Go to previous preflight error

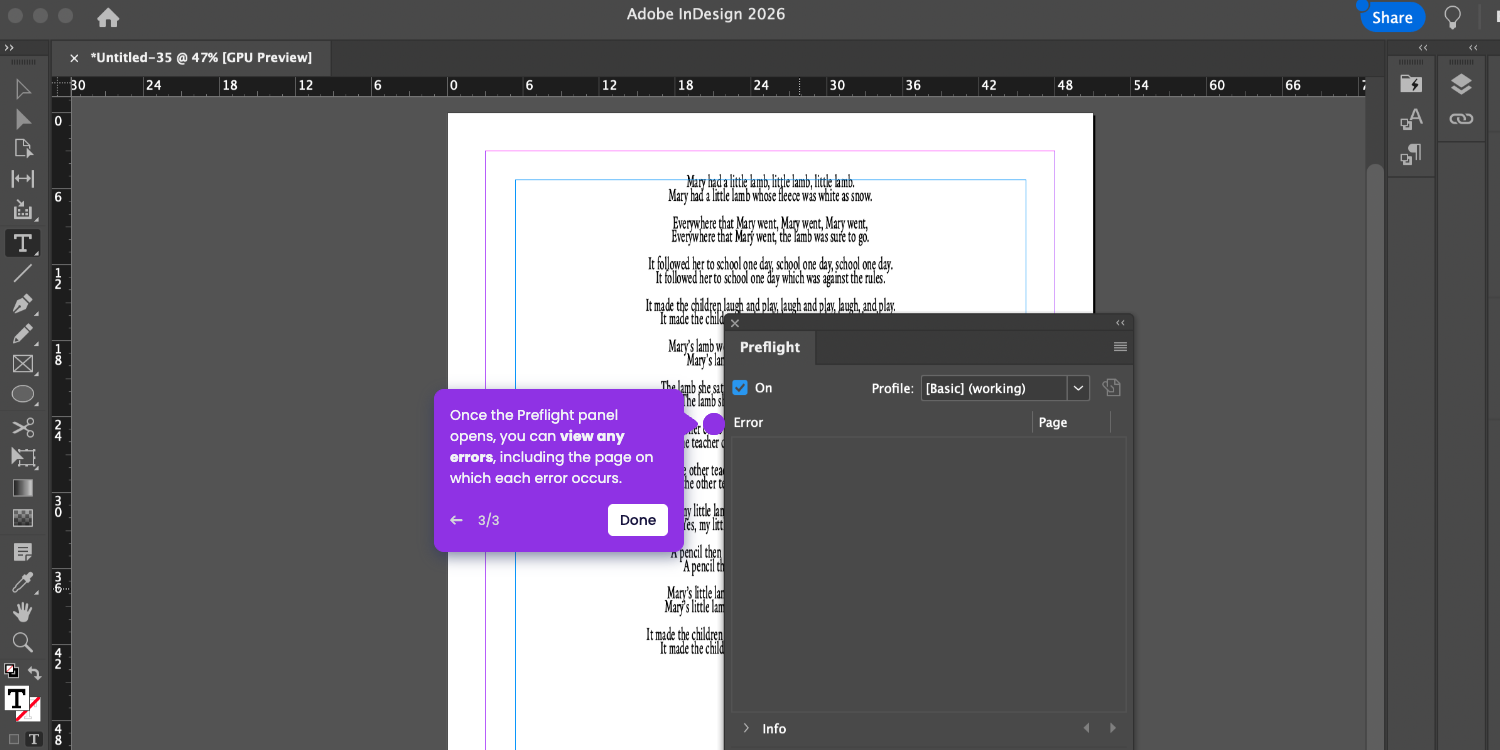pyautogui.click(x=1087, y=728)
